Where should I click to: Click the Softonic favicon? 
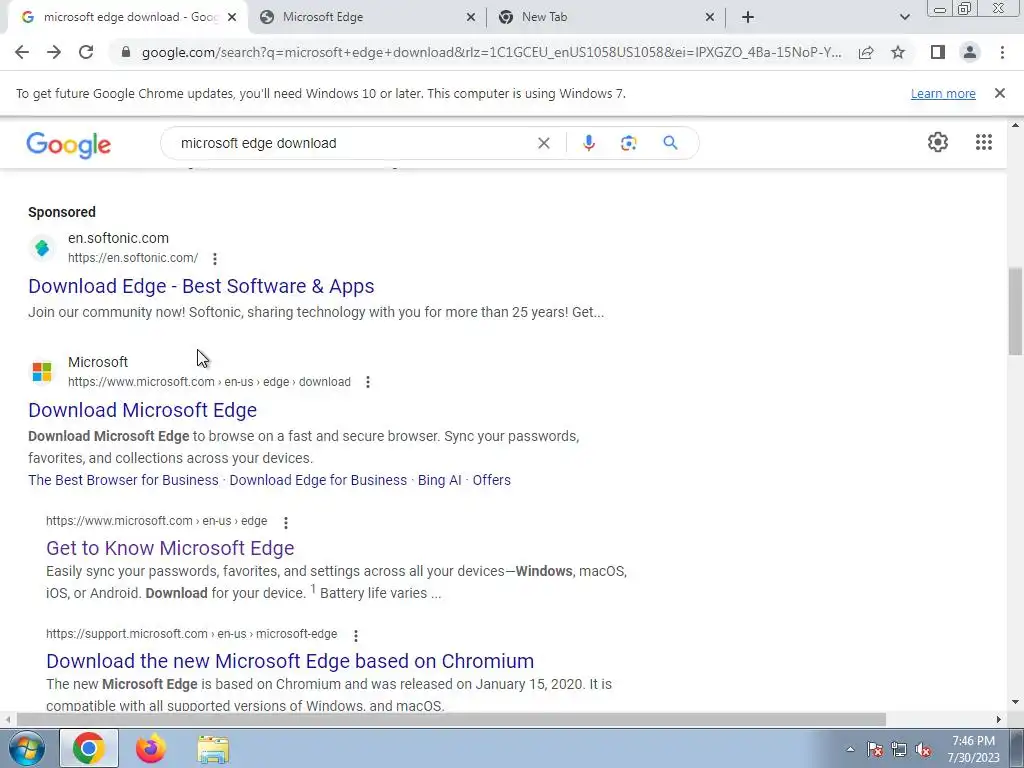[x=42, y=248]
